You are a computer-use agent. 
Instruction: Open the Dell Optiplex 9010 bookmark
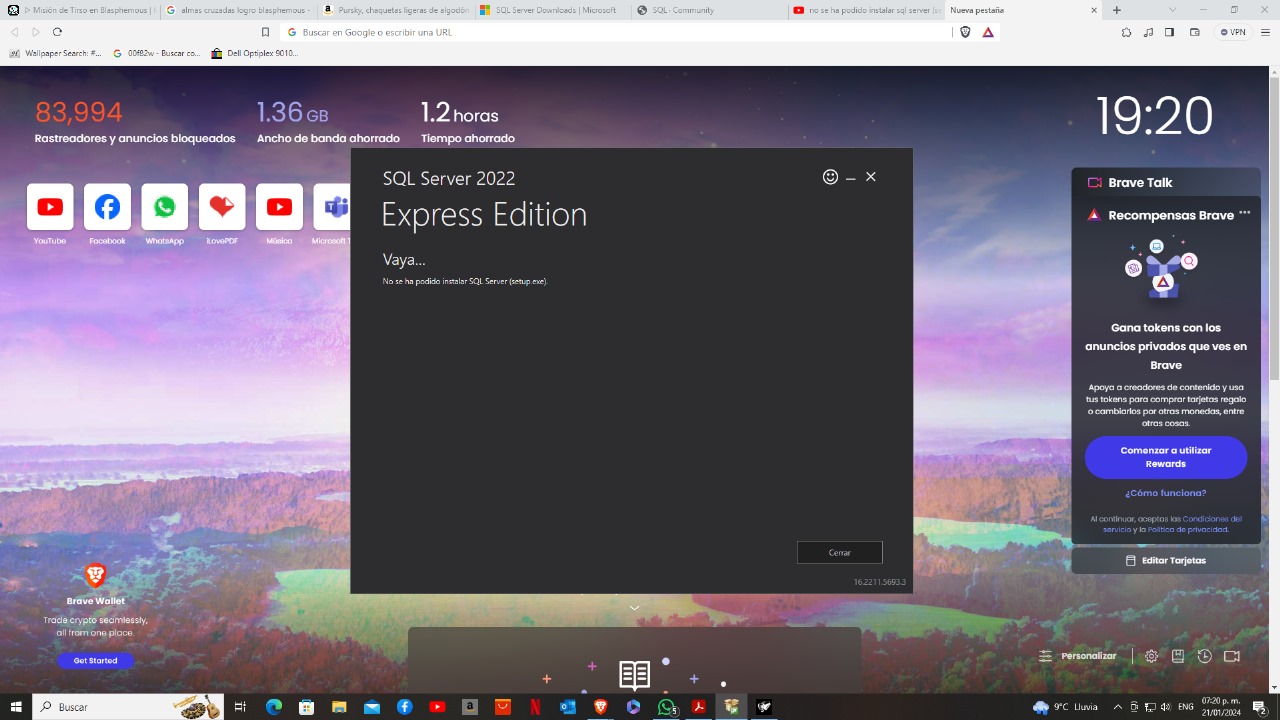coord(255,53)
